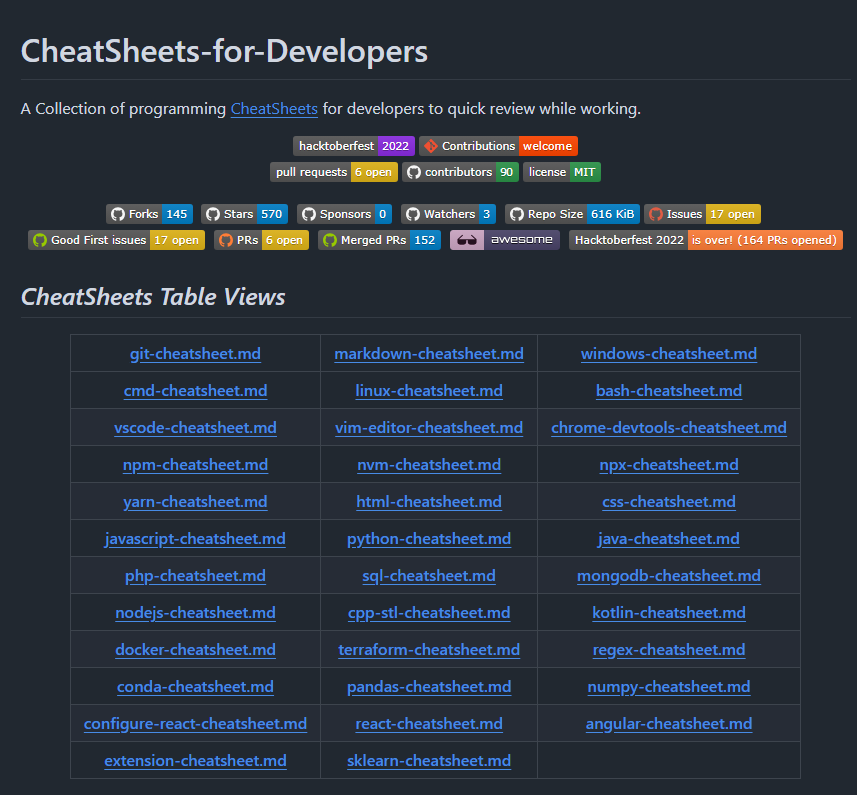Open npm-cheatsheet.md
857x795 pixels.
[x=195, y=465]
